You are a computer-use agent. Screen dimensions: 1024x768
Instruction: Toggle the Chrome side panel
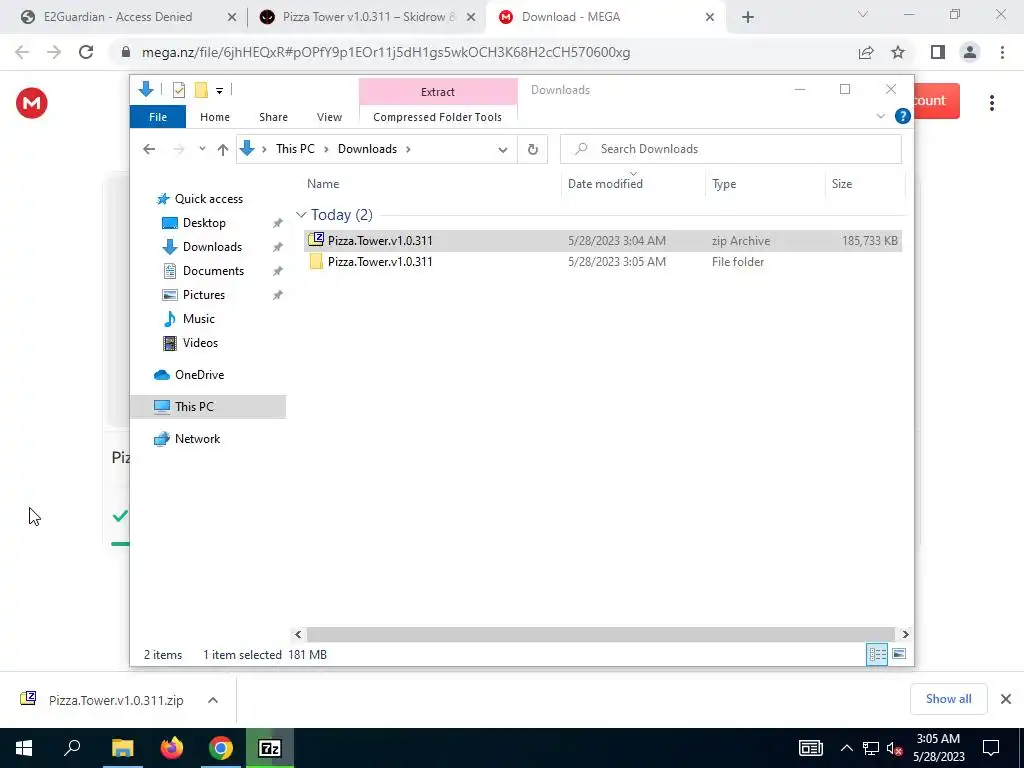pos(938,52)
